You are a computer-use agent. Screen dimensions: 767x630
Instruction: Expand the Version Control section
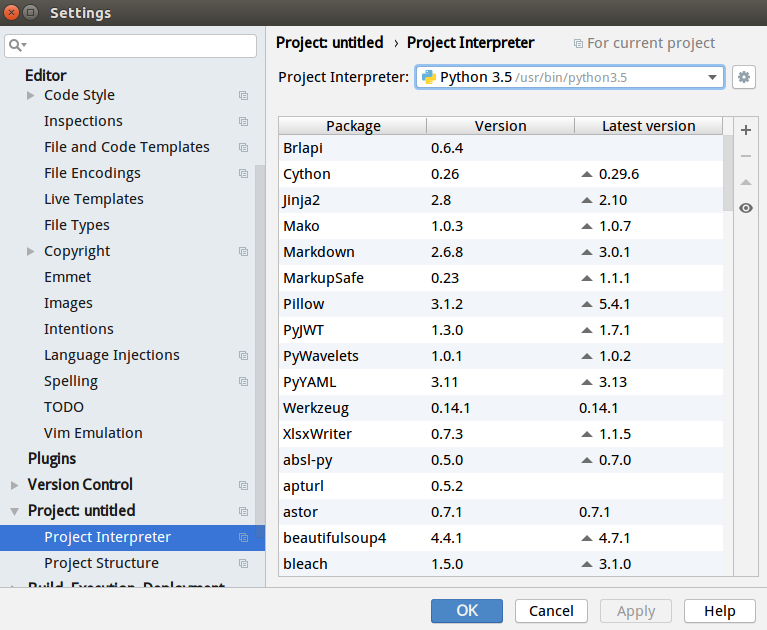14,485
